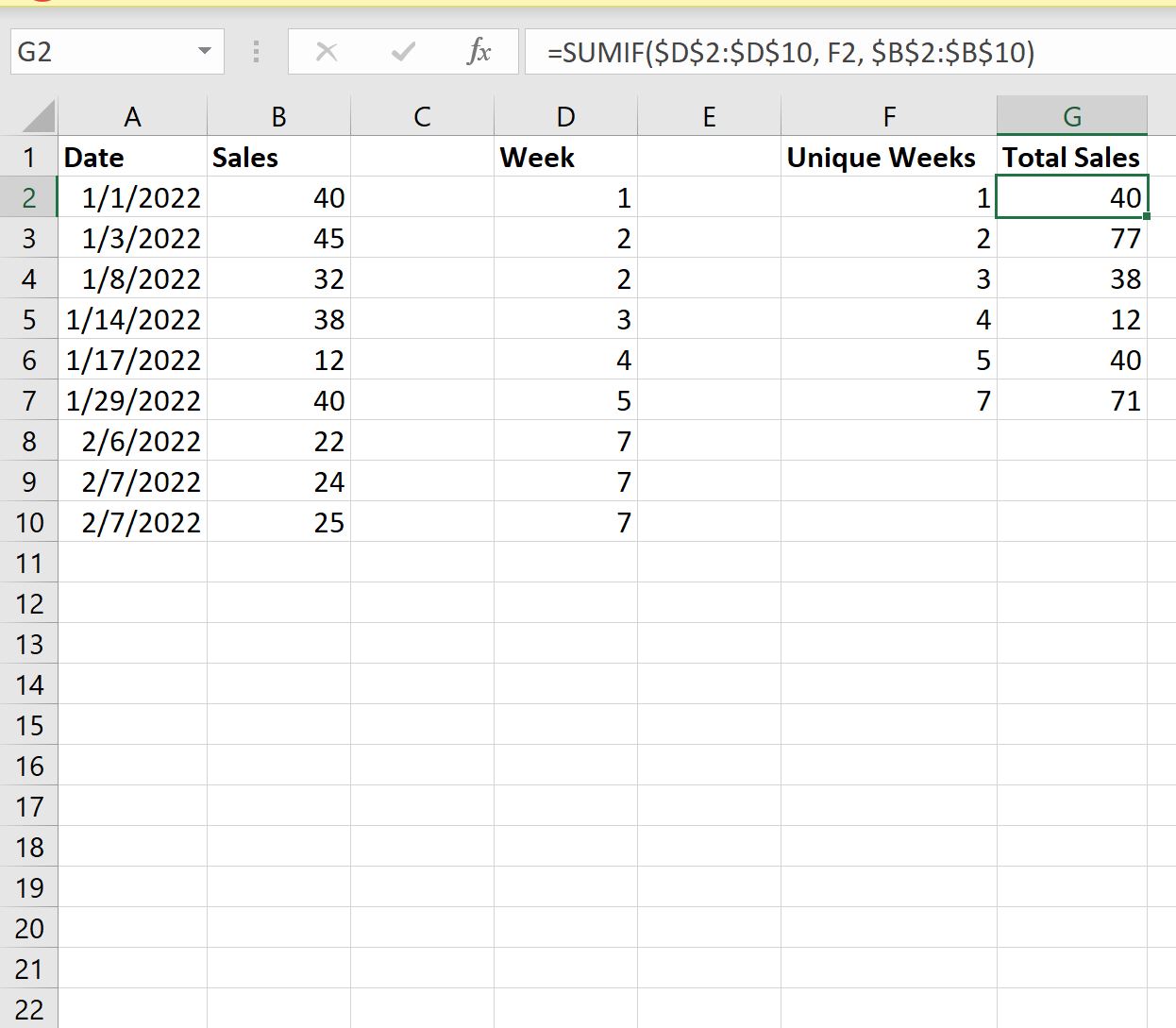Select row 2 header
Image resolution: width=1176 pixels, height=1028 pixels.
[29, 197]
